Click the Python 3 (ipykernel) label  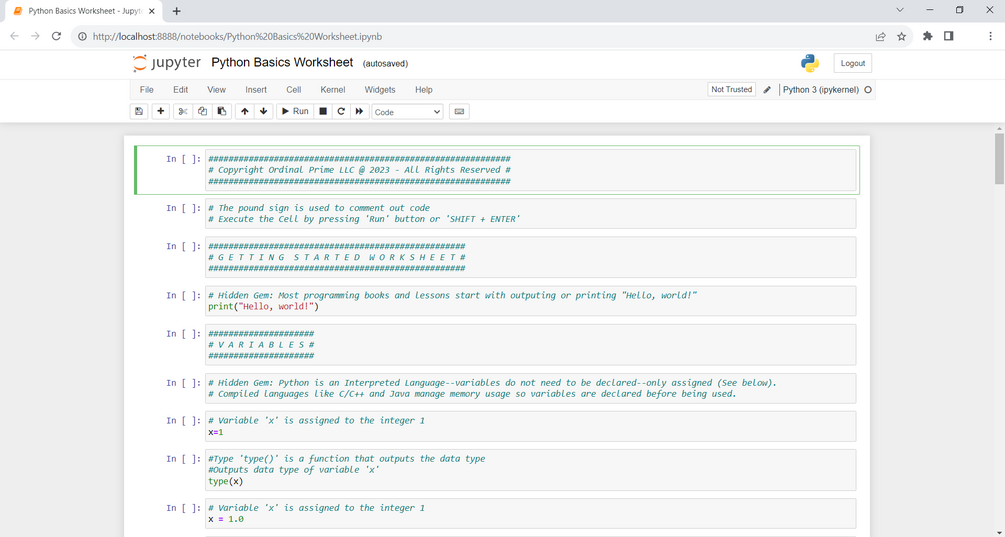click(x=820, y=90)
